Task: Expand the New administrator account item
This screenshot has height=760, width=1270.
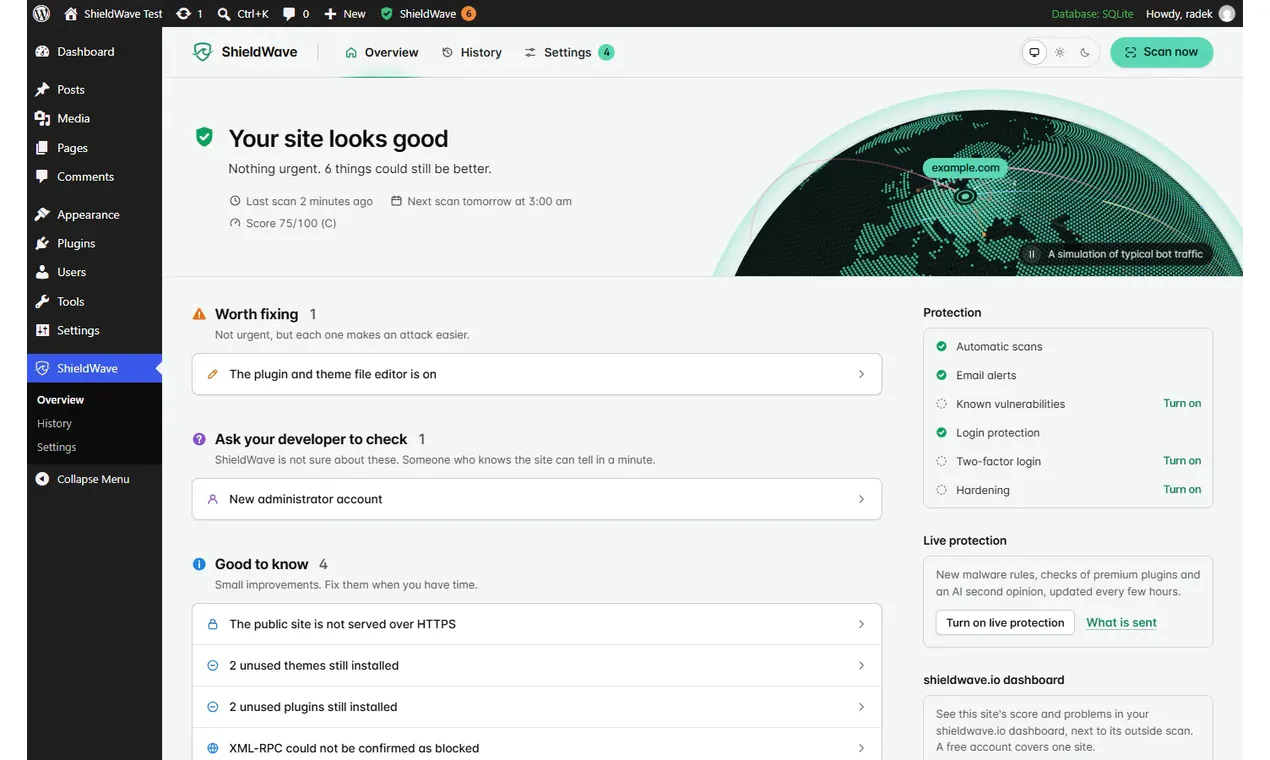Action: pos(537,499)
